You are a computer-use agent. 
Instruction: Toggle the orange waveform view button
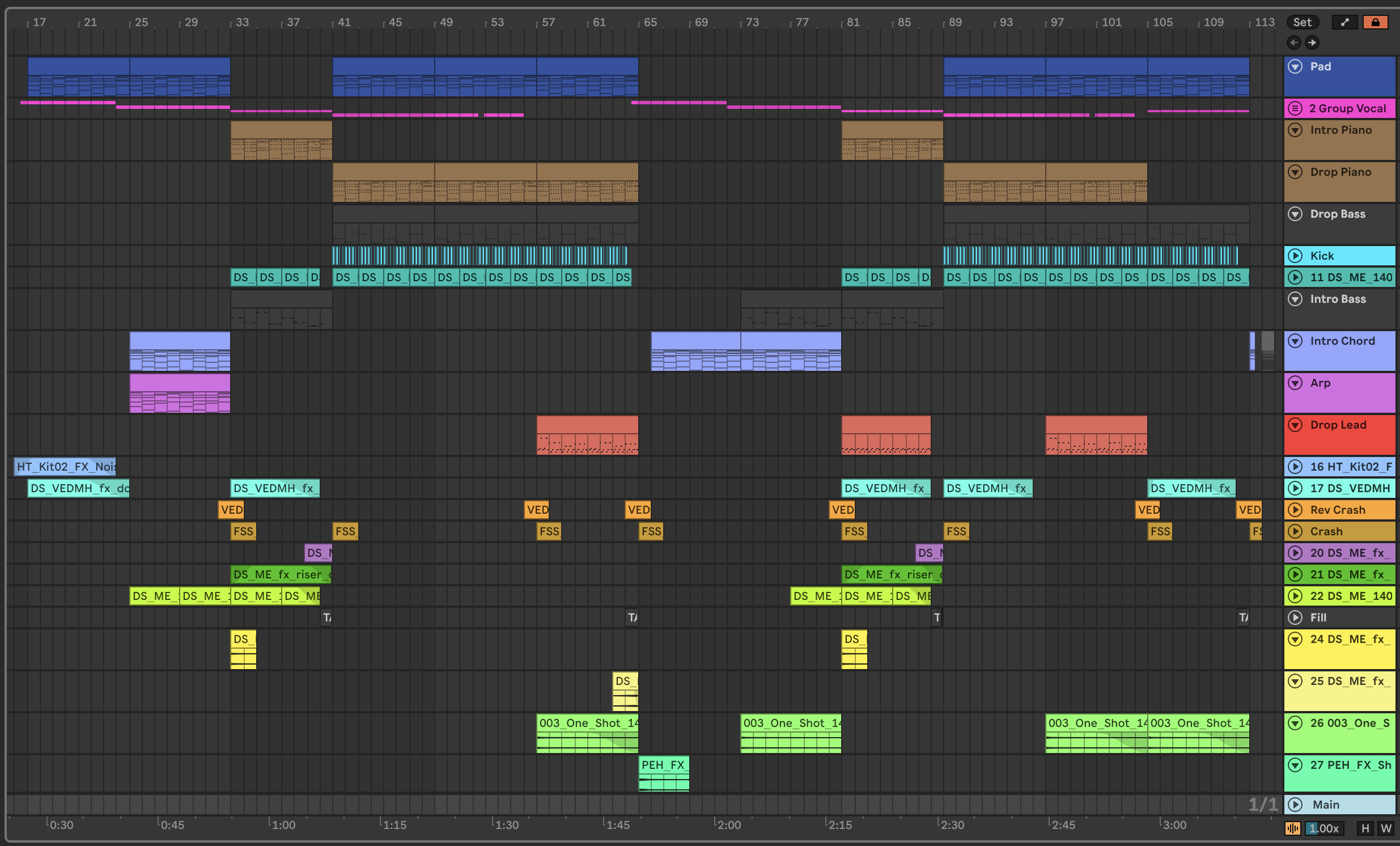[1293, 828]
